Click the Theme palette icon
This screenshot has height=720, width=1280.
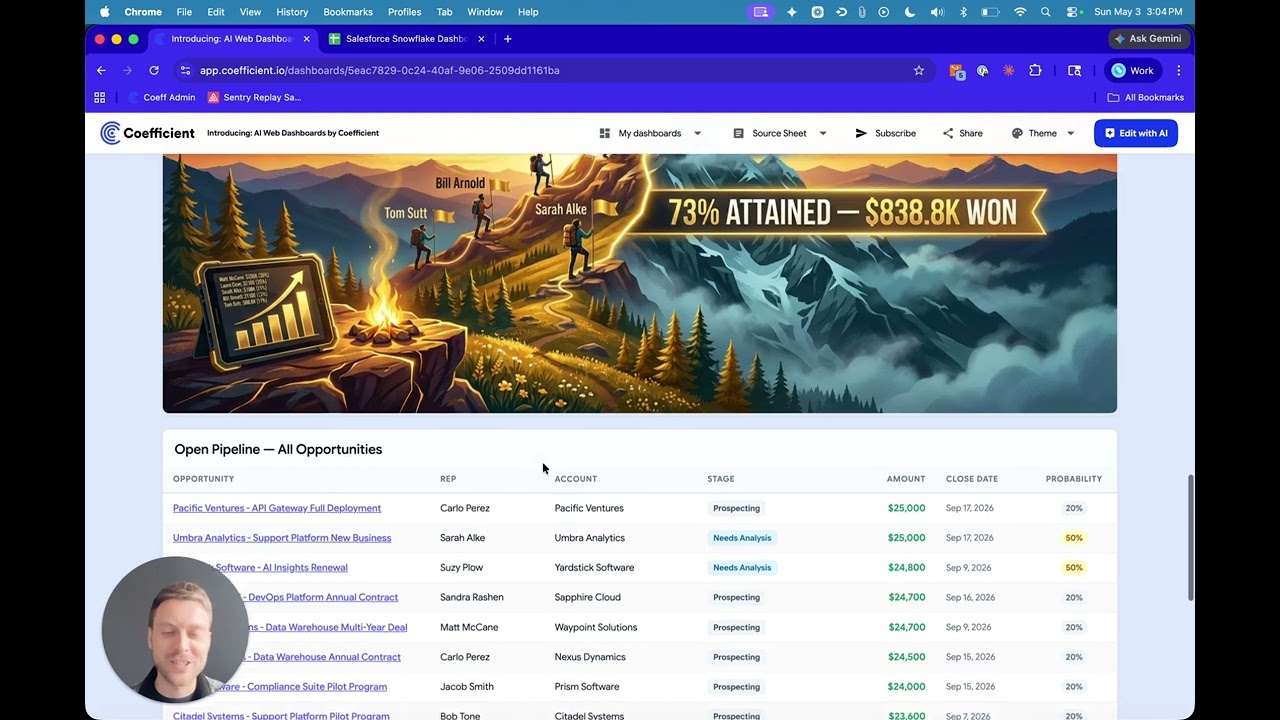pyautogui.click(x=1017, y=133)
